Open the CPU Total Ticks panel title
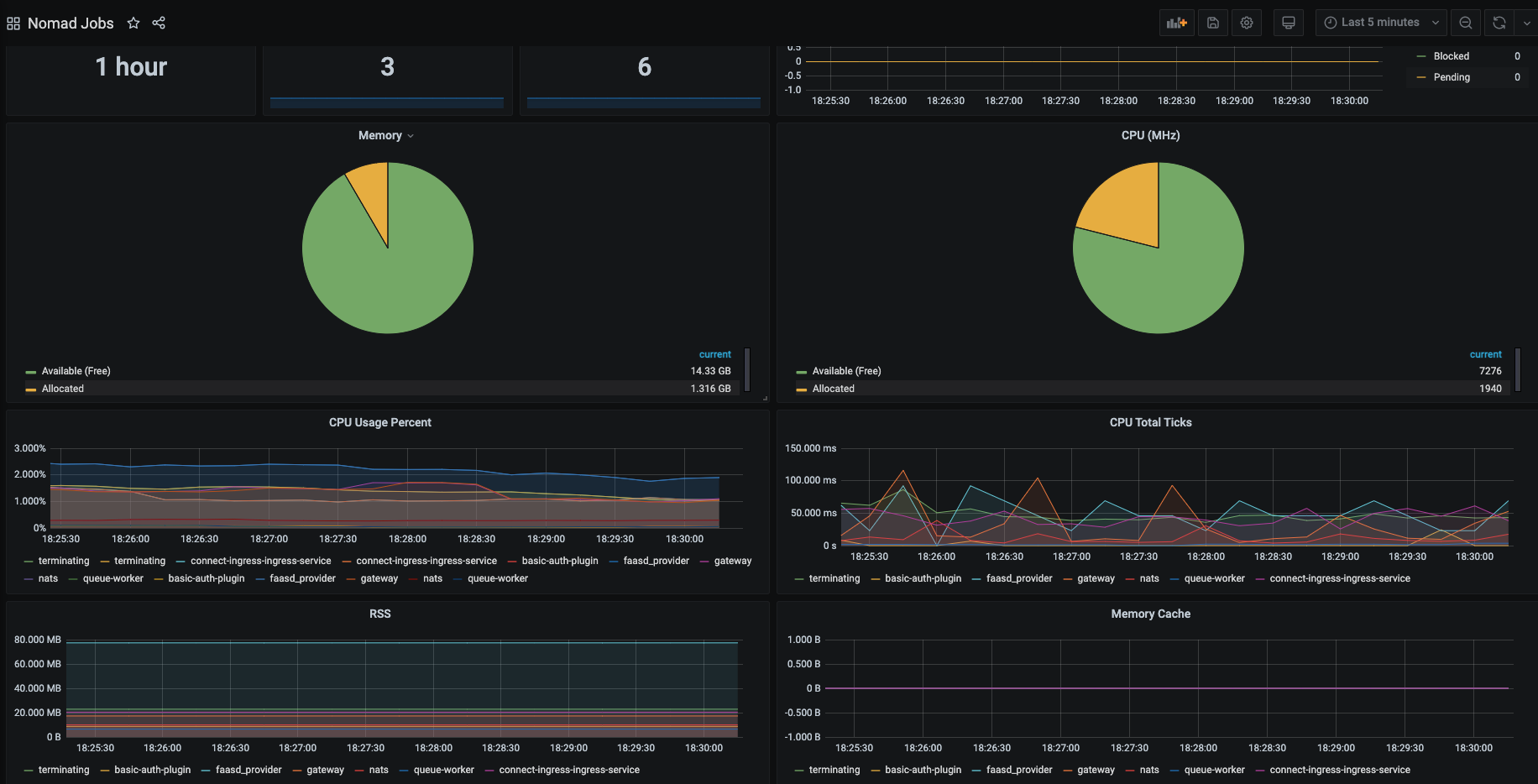This screenshot has height=784, width=1538. pyautogui.click(x=1150, y=422)
